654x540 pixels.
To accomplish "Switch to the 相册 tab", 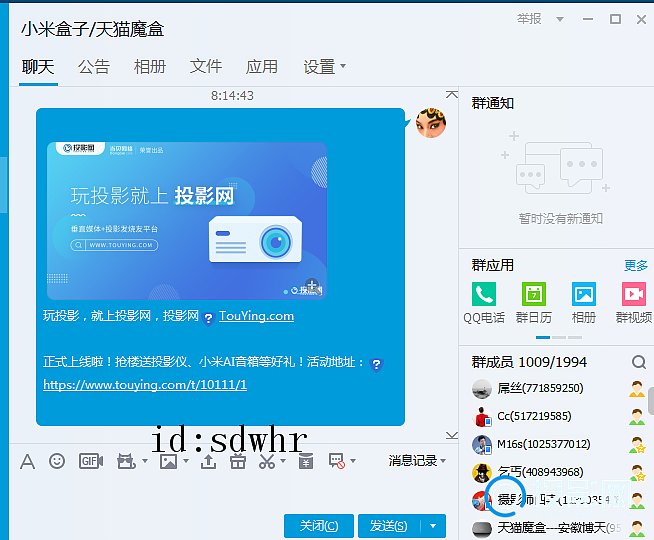I will pos(150,66).
